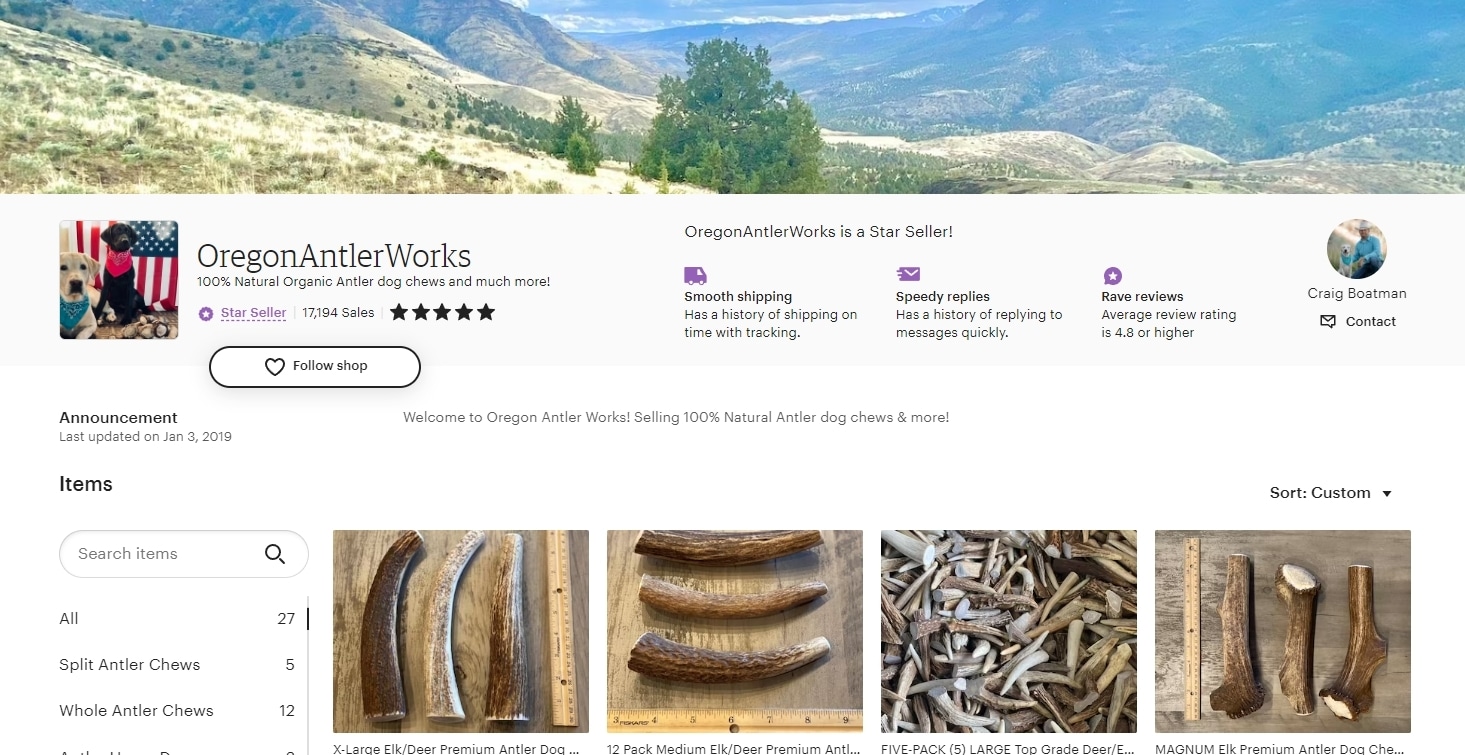Click the Speedy replies envelope icon

[x=908, y=274]
